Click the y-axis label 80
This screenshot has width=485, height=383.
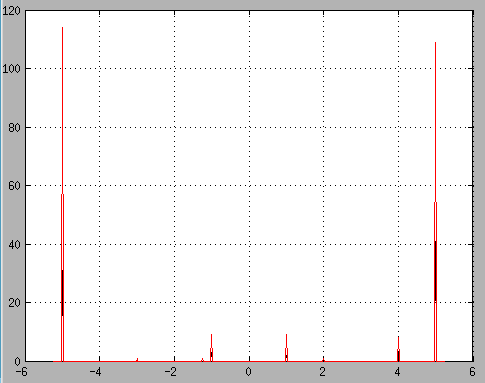point(14,128)
